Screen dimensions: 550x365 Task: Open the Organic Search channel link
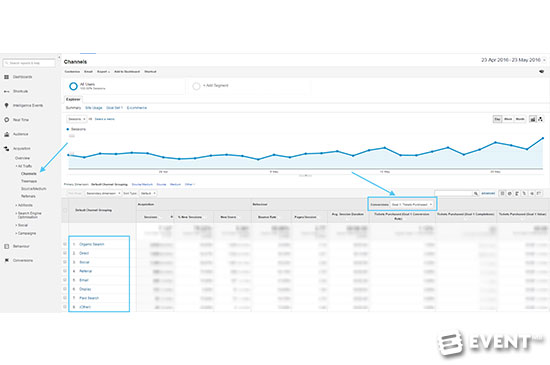tap(92, 244)
